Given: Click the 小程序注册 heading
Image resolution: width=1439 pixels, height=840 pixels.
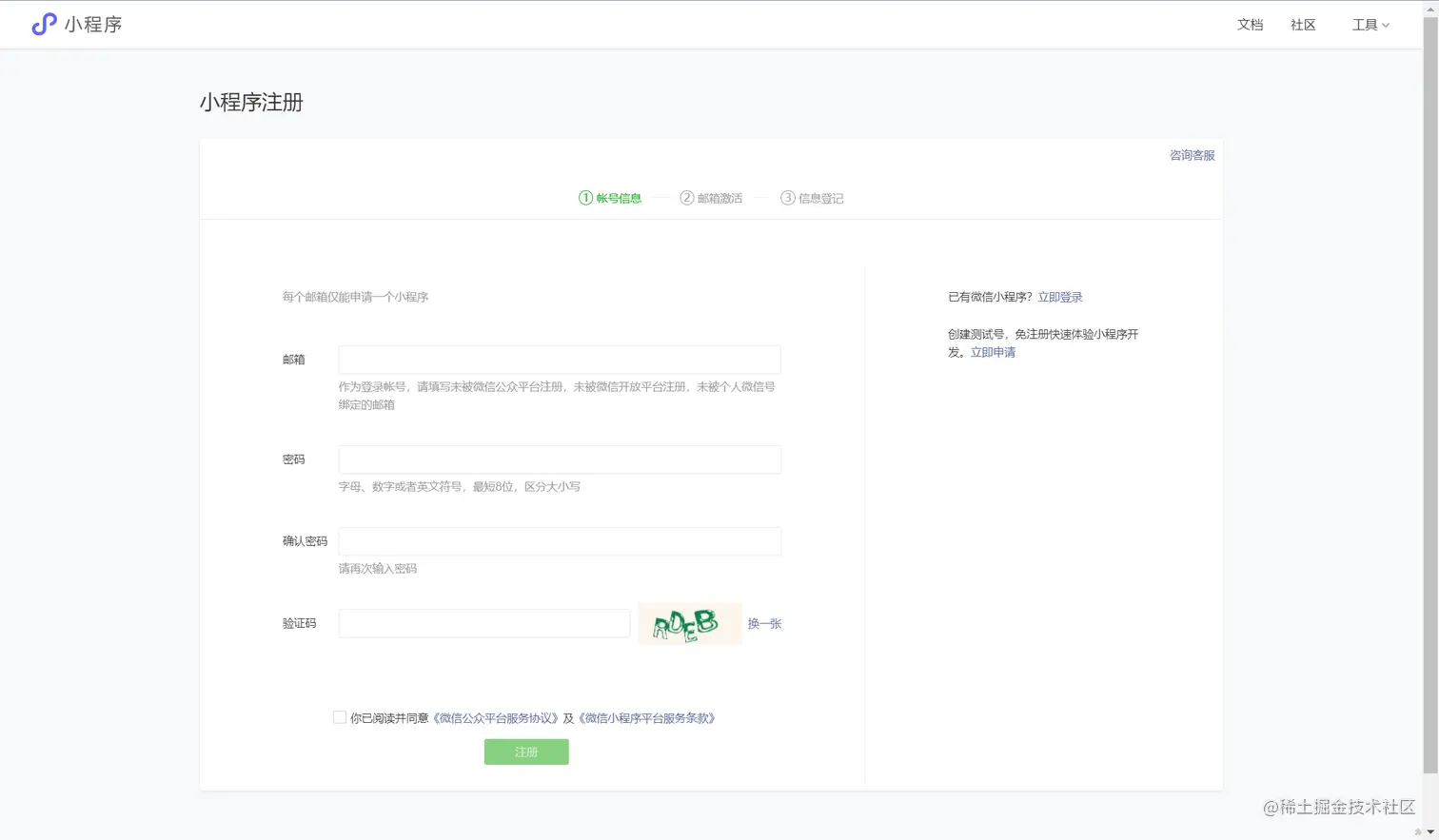Looking at the screenshot, I should click(x=251, y=103).
